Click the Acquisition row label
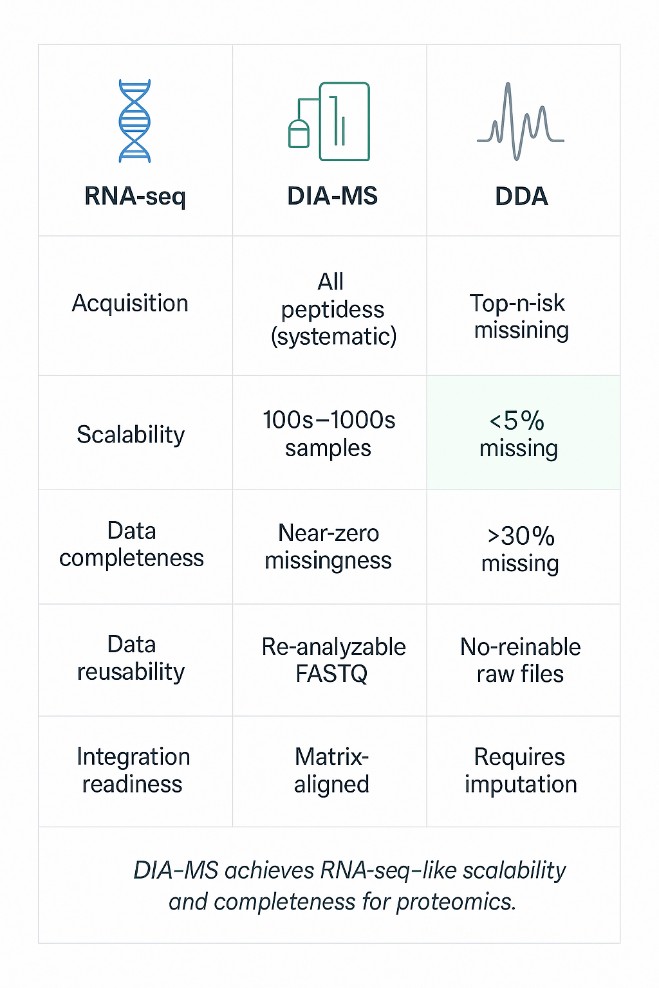Screen dimensions: 659x988 [130, 303]
